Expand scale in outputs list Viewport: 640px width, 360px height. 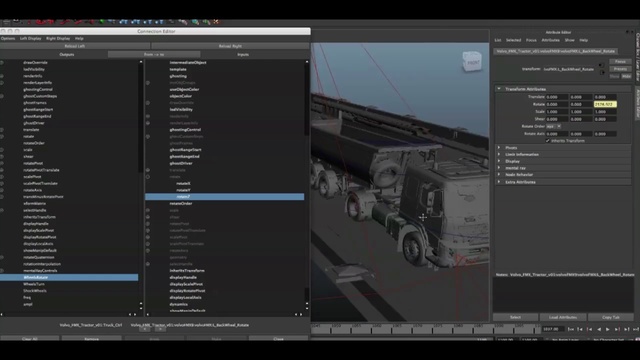click(2, 150)
